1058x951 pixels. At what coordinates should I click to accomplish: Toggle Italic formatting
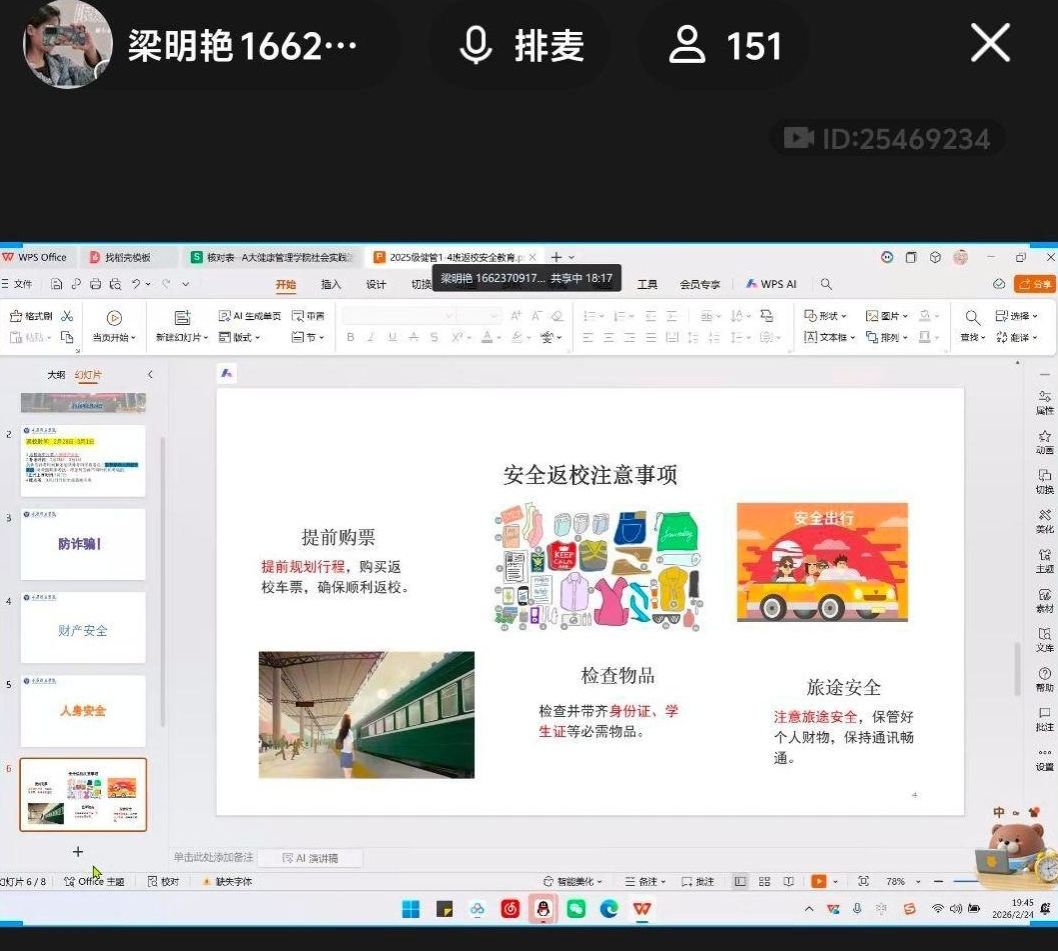pyautogui.click(x=370, y=337)
